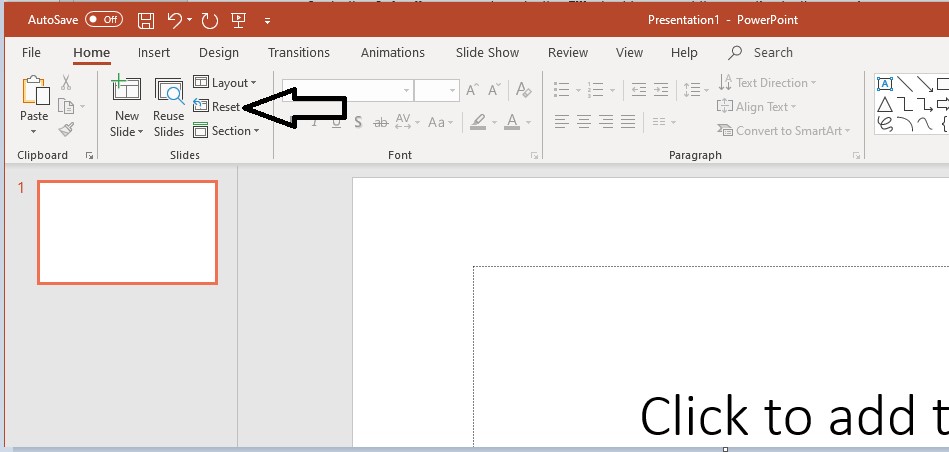Screen dimensions: 949x452
Task: Toggle Strikethrough formatting
Action: 380,123
